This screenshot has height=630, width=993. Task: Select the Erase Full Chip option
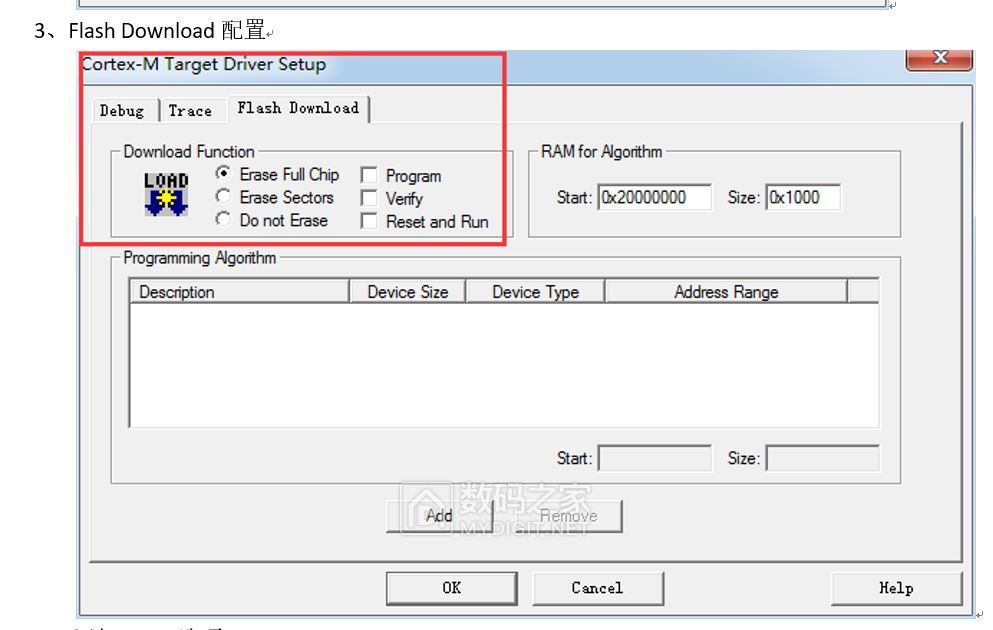tap(224, 174)
